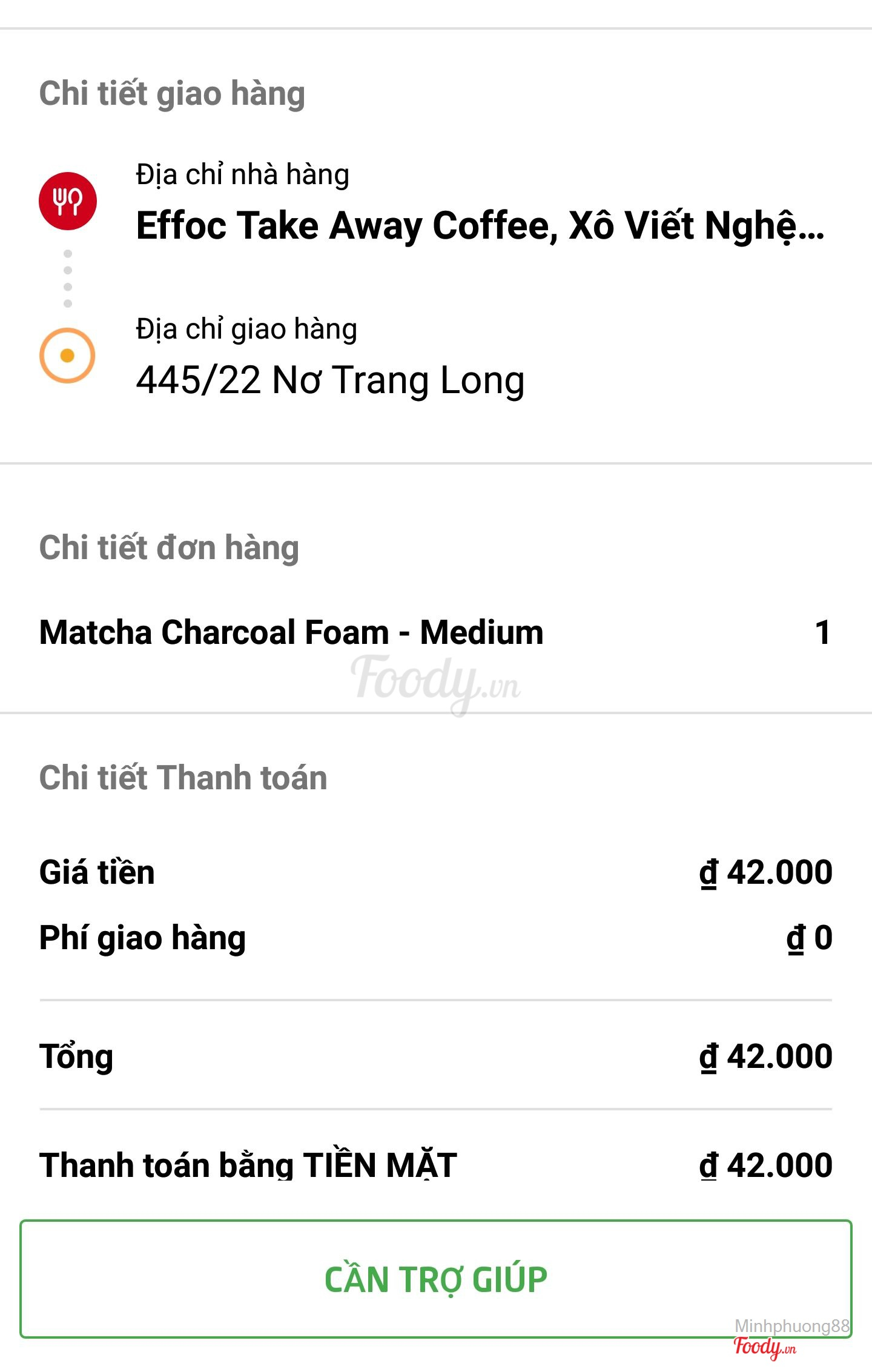Tap the Giá tiền price row label
This screenshot has height=1372, width=872.
pyautogui.click(x=97, y=872)
